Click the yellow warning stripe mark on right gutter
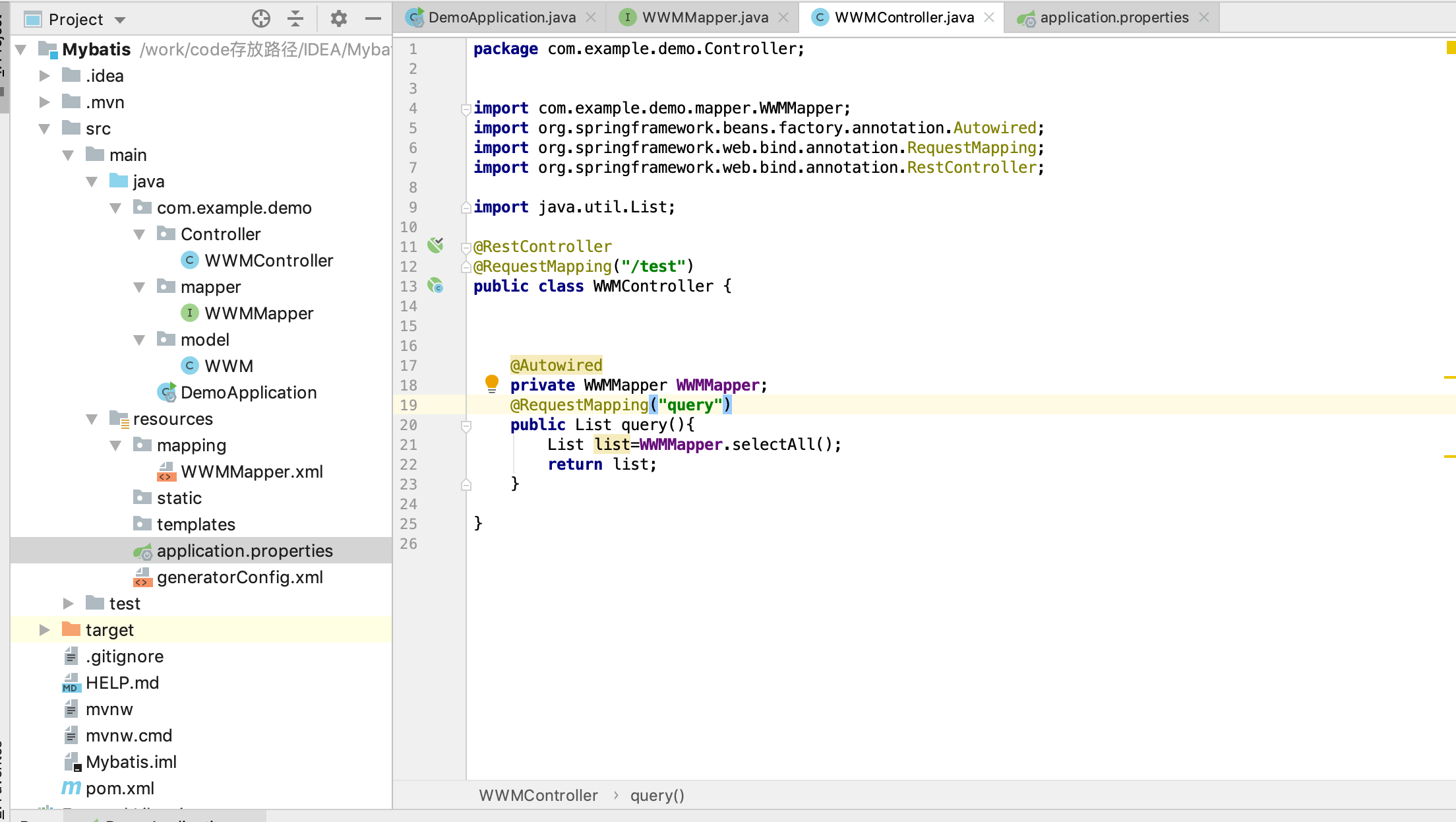This screenshot has width=1456, height=822. click(x=1449, y=377)
